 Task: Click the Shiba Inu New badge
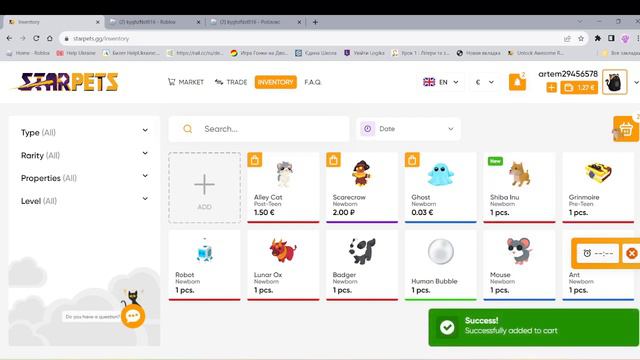coord(495,161)
